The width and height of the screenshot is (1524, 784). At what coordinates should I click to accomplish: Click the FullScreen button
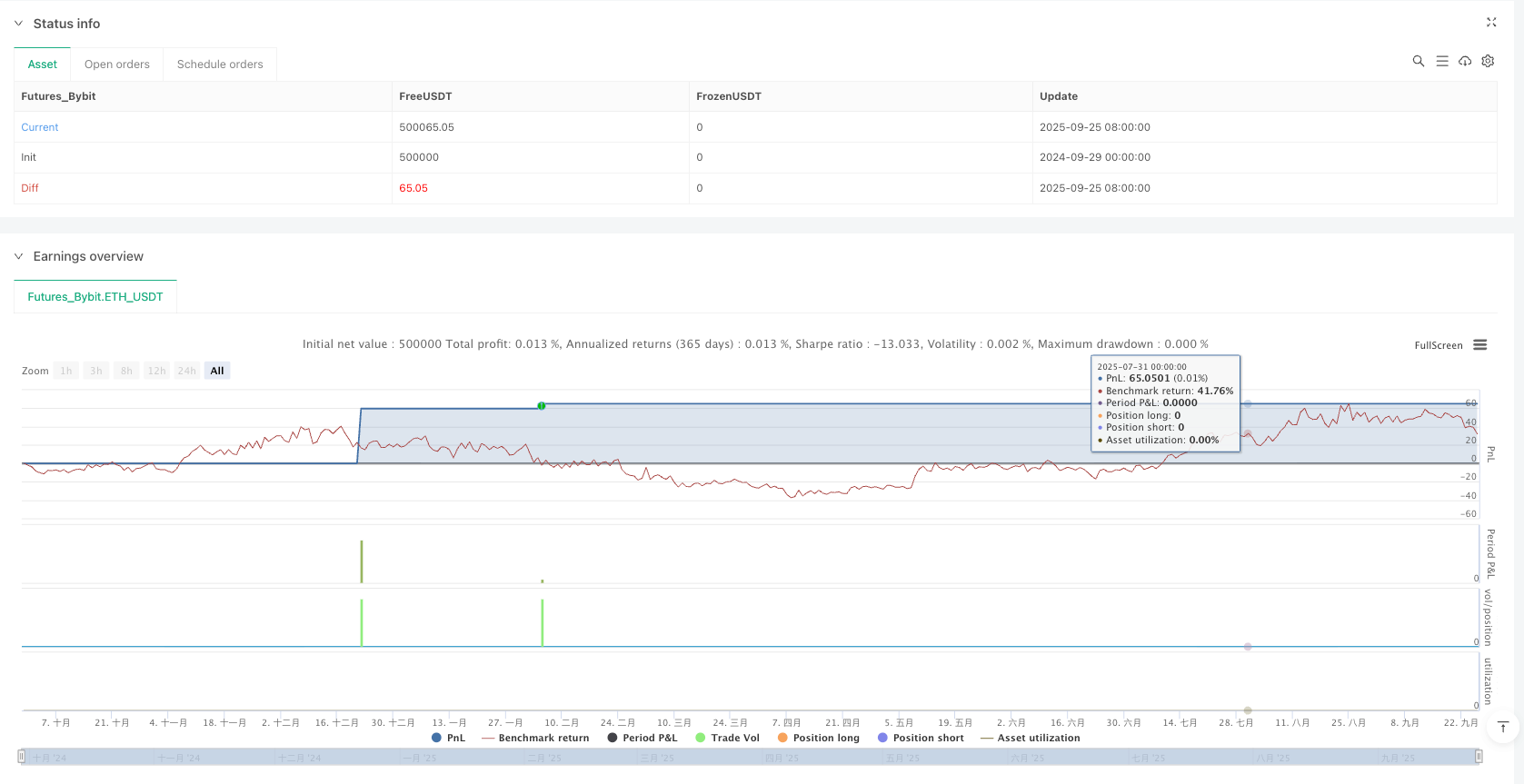click(x=1438, y=345)
